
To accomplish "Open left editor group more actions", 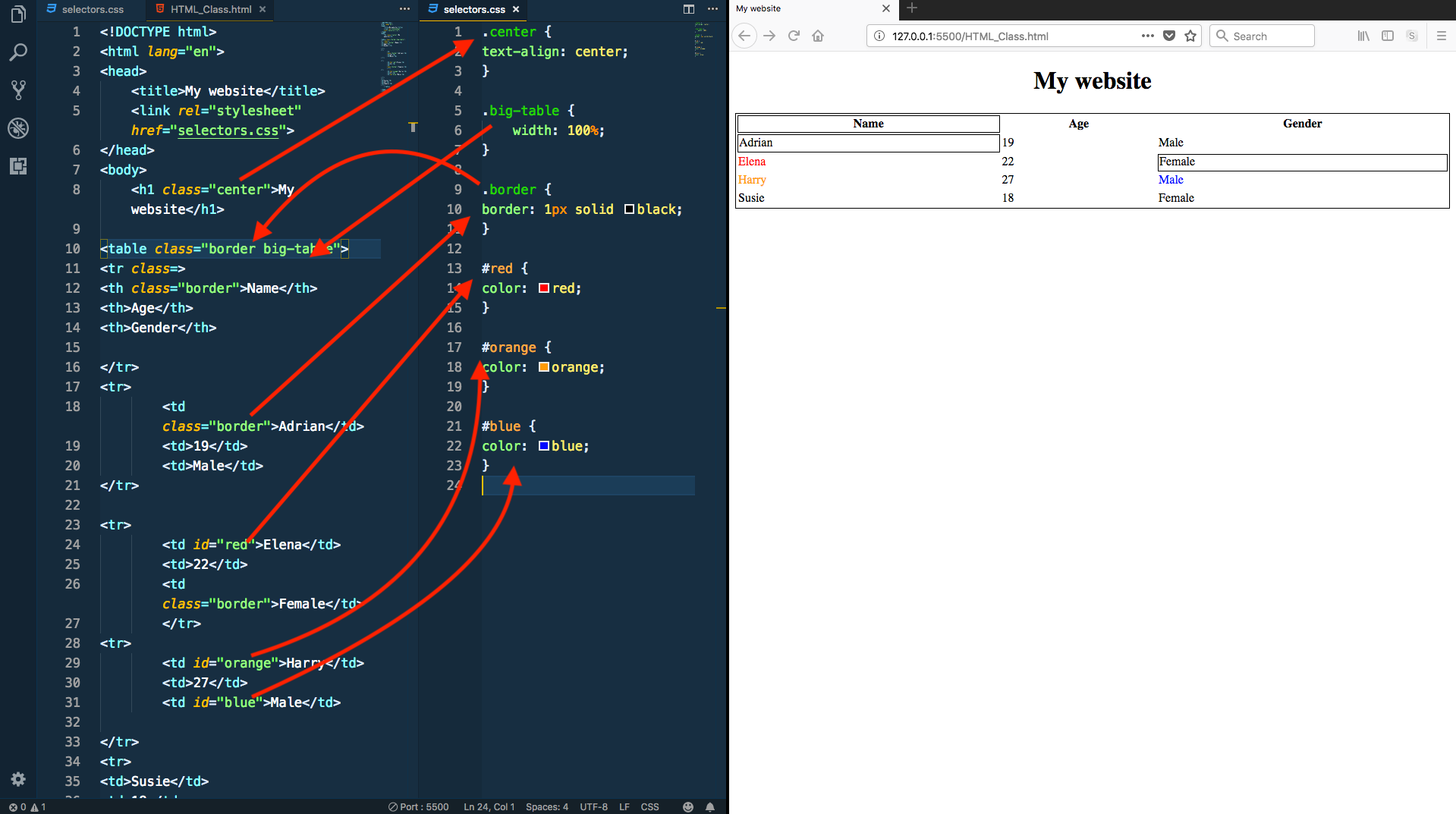I will (404, 9).
